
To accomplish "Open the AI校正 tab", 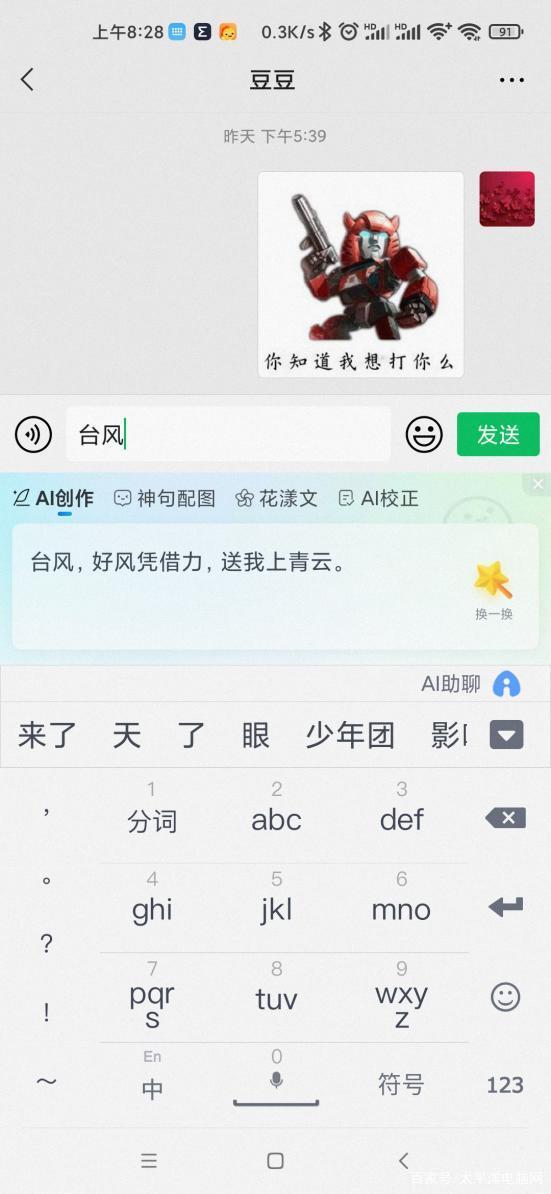I will pyautogui.click(x=378, y=499).
